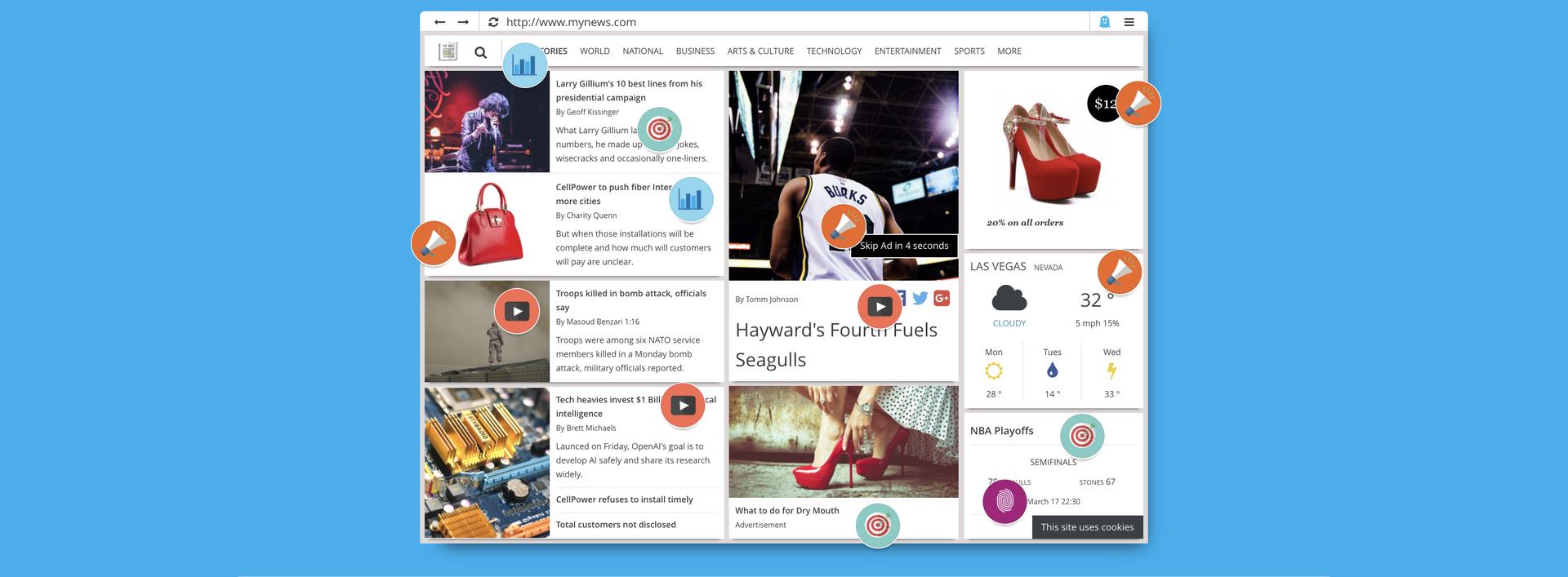The height and width of the screenshot is (577, 1568).
Task: Click the purple fingerprint tracker icon
Action: click(1004, 502)
